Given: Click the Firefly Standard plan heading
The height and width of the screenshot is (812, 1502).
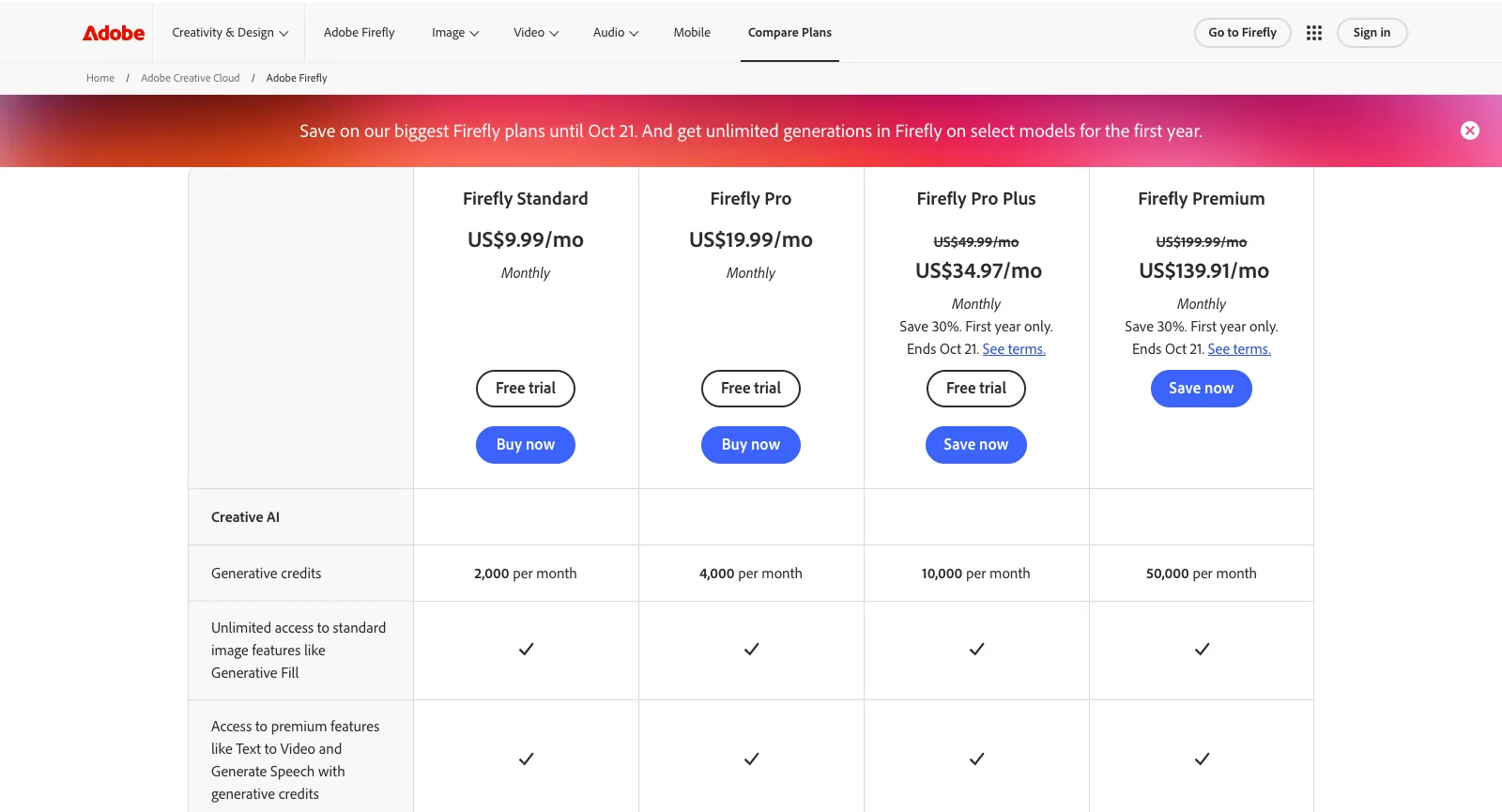Looking at the screenshot, I should pyautogui.click(x=526, y=199).
